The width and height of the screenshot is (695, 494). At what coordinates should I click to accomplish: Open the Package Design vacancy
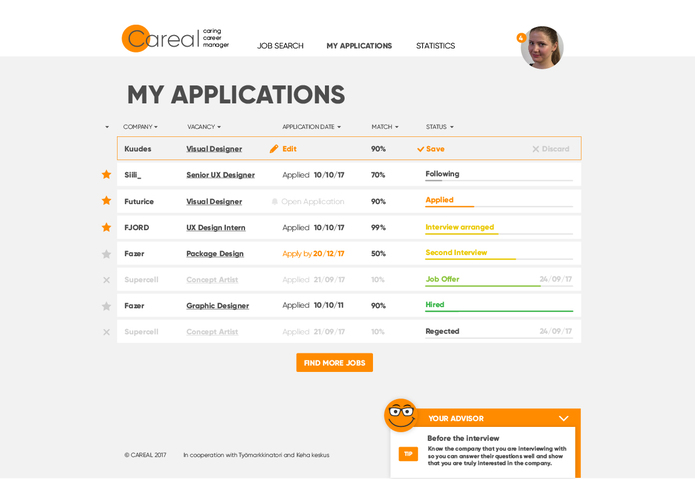(x=215, y=254)
